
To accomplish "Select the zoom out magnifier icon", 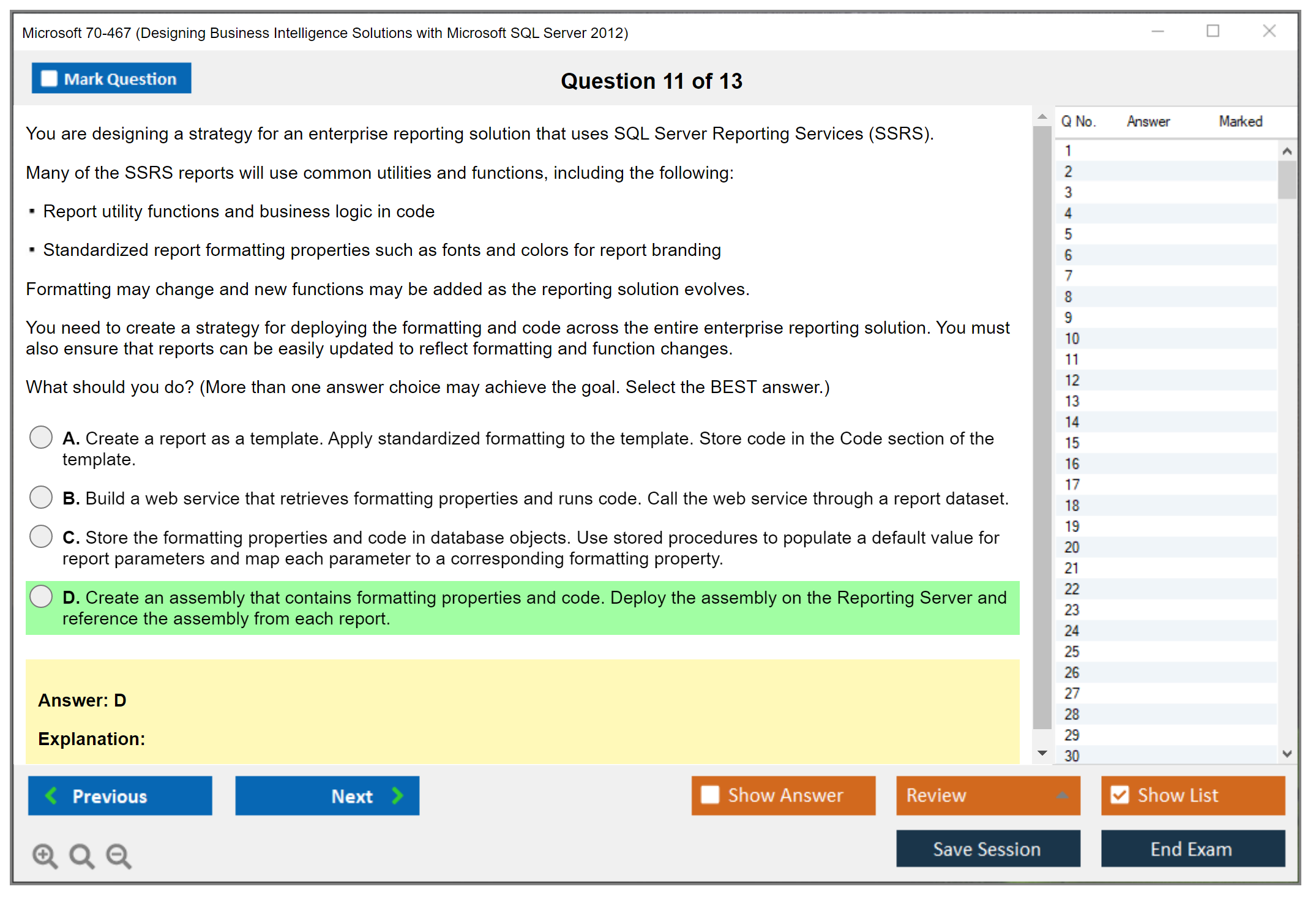I will tap(118, 855).
